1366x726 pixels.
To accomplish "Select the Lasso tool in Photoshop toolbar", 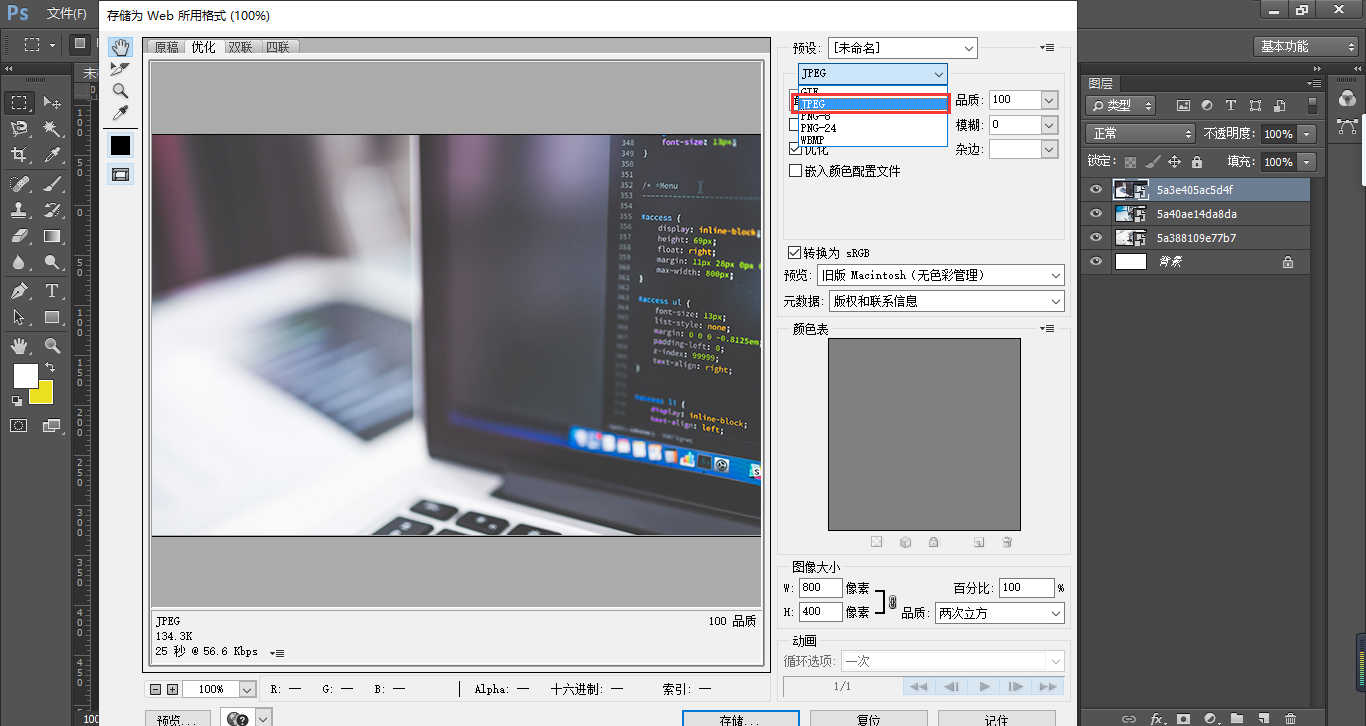I will [19, 129].
